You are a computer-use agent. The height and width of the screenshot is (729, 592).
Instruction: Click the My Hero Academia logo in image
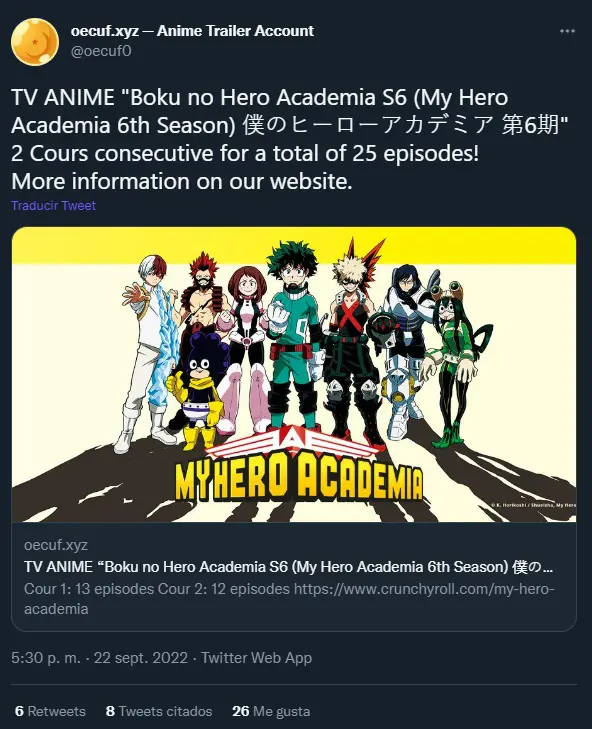[299, 472]
